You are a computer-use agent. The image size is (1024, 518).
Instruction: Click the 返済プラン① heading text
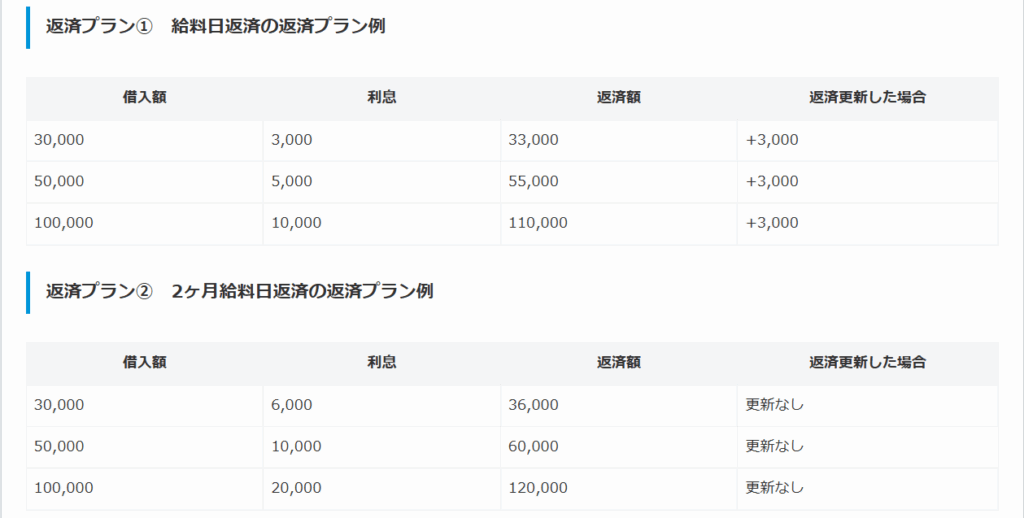(x=215, y=27)
